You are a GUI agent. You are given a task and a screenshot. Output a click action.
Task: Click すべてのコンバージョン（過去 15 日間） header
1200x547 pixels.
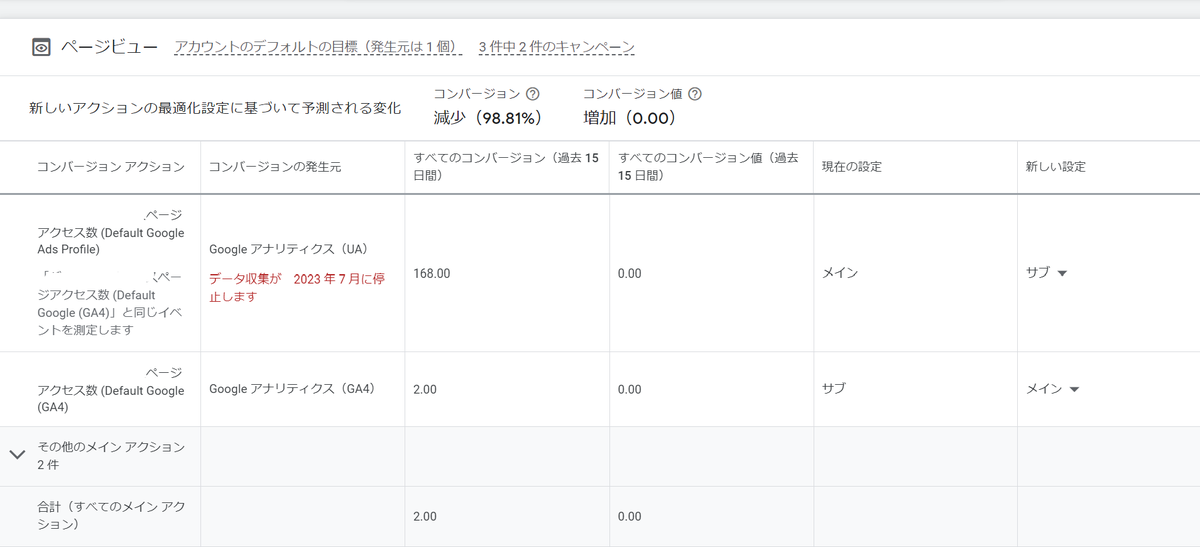click(506, 167)
